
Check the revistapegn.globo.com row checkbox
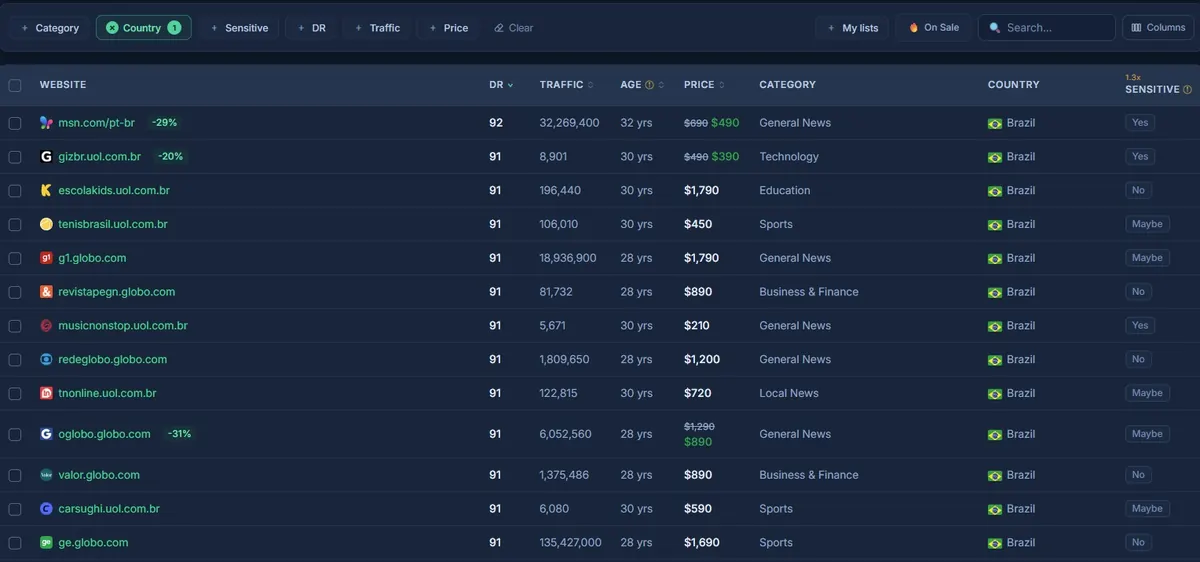(15, 292)
